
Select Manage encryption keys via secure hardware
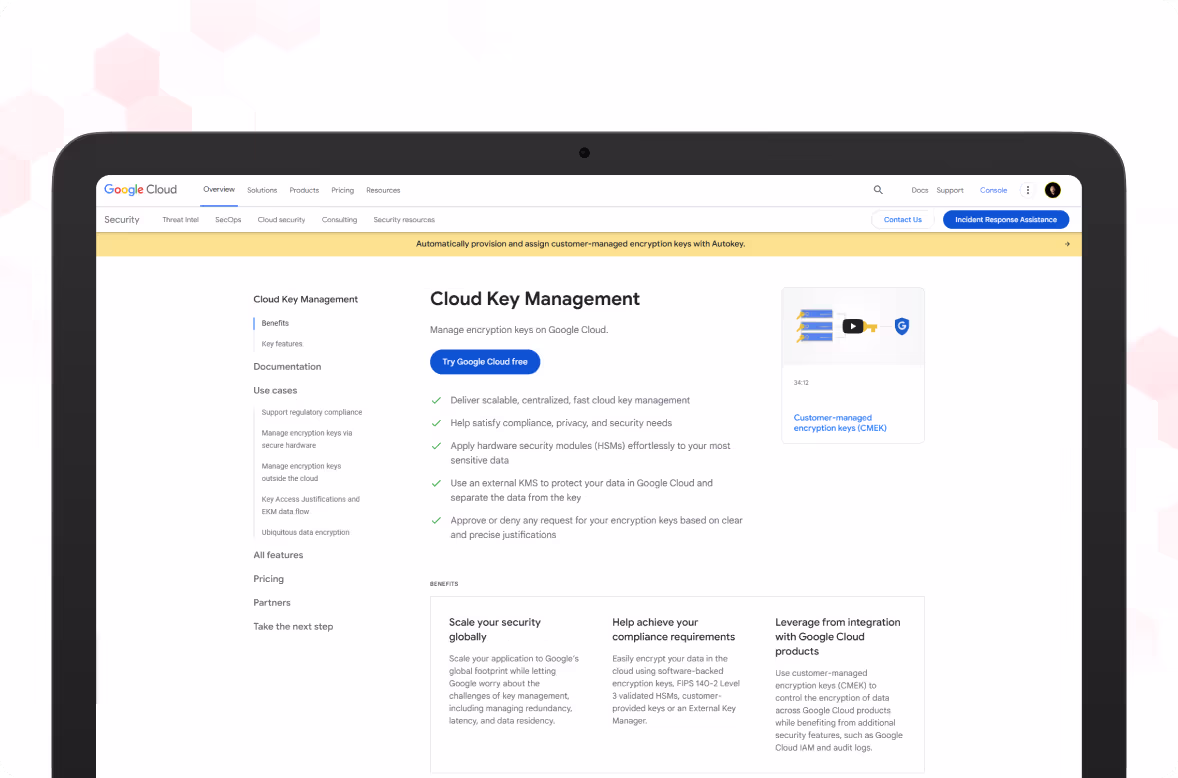[x=307, y=439]
